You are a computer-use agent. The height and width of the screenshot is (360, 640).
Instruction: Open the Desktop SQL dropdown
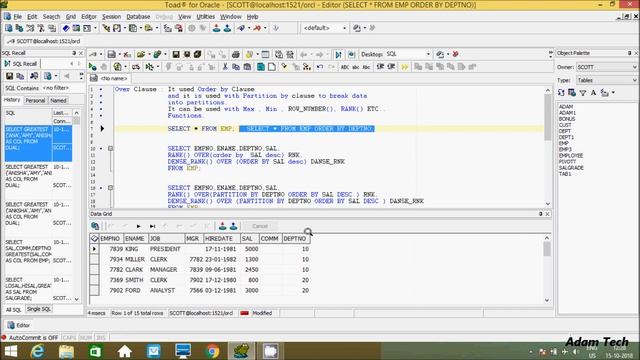click(428, 54)
